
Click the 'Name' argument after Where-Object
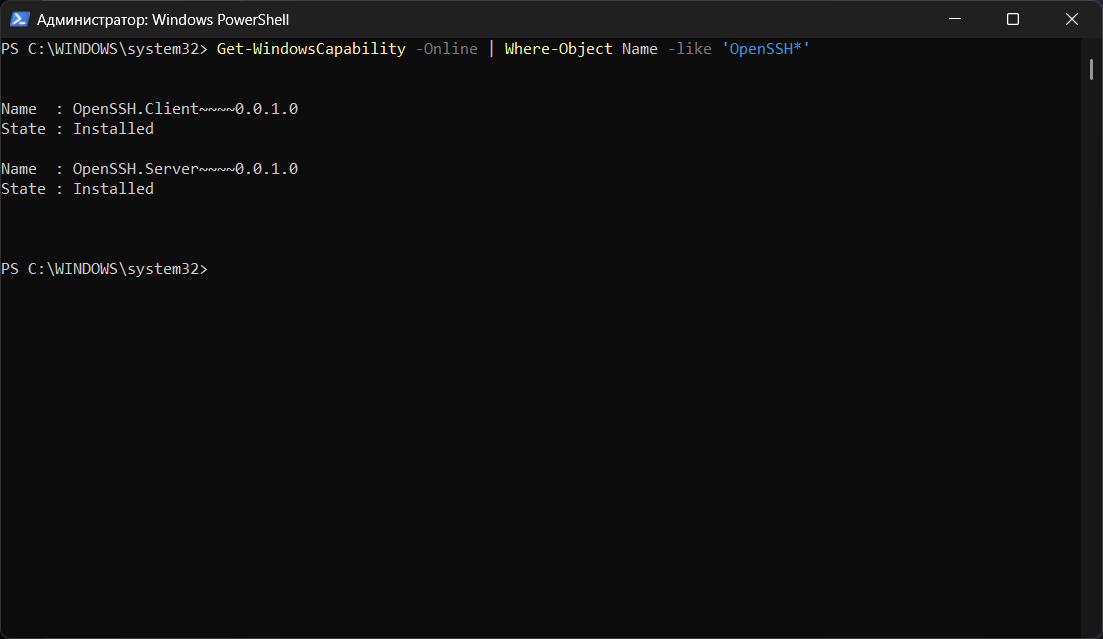coord(639,49)
